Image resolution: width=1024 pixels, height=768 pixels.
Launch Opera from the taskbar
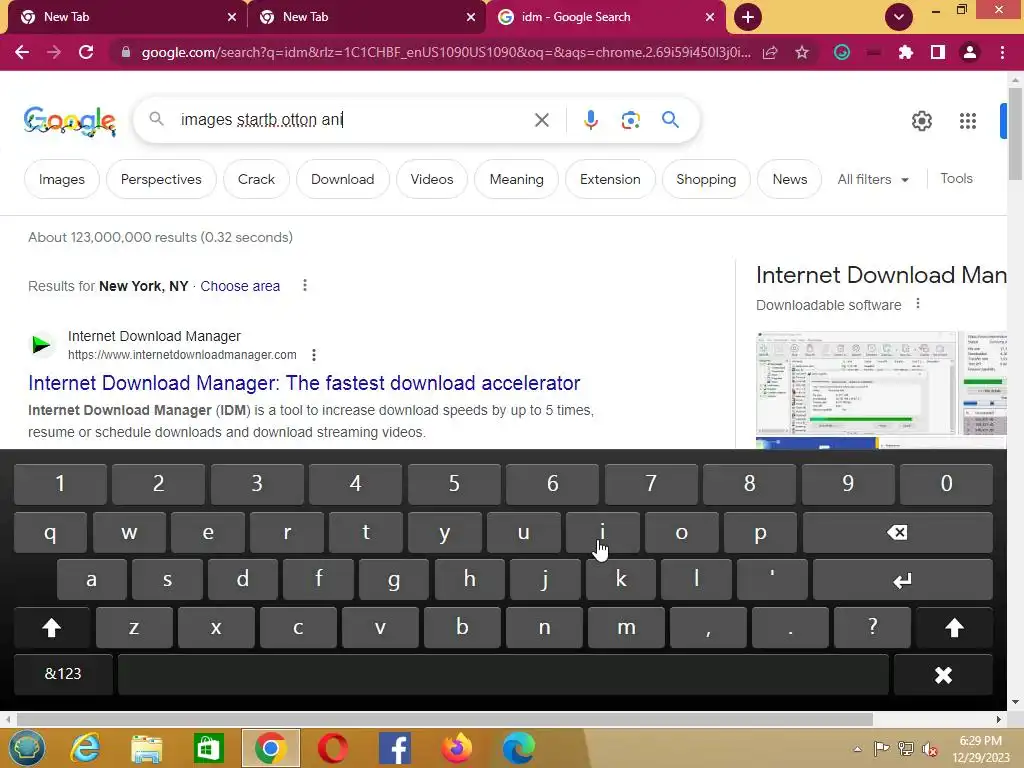point(332,748)
